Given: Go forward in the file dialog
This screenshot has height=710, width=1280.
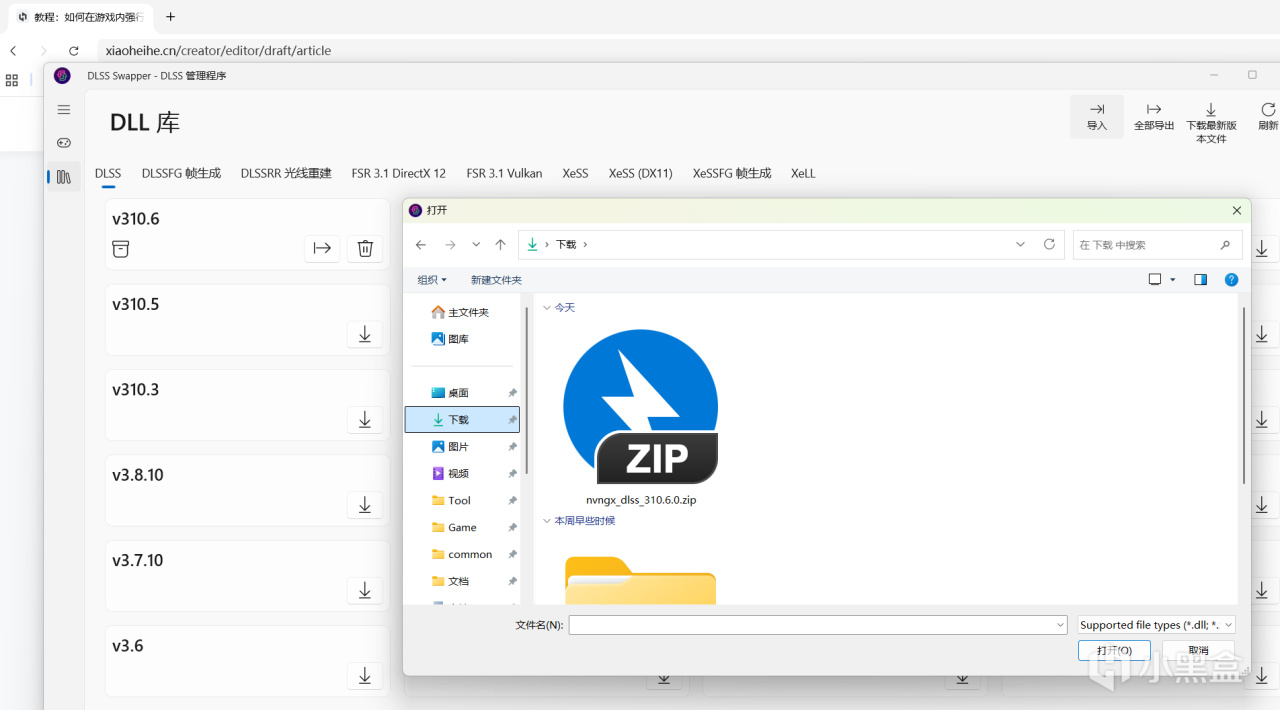Looking at the screenshot, I should (x=450, y=244).
